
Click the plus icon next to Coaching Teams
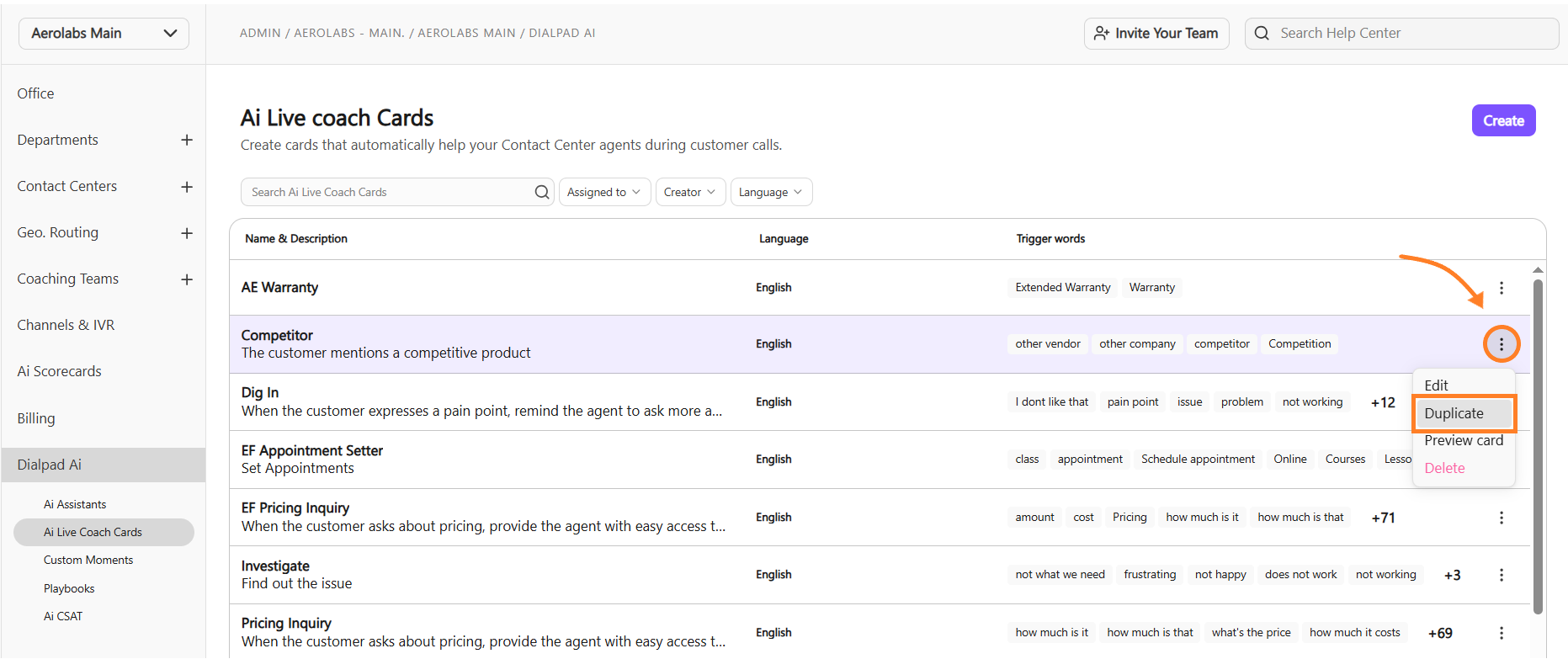187,279
